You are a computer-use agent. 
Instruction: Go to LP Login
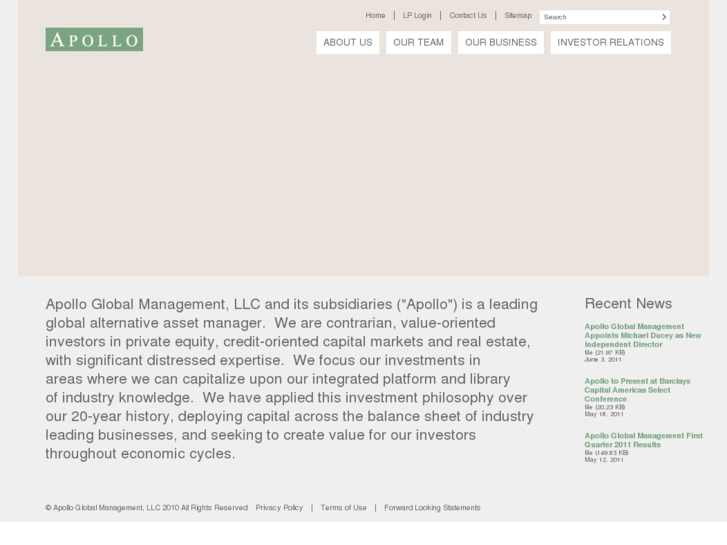point(417,15)
